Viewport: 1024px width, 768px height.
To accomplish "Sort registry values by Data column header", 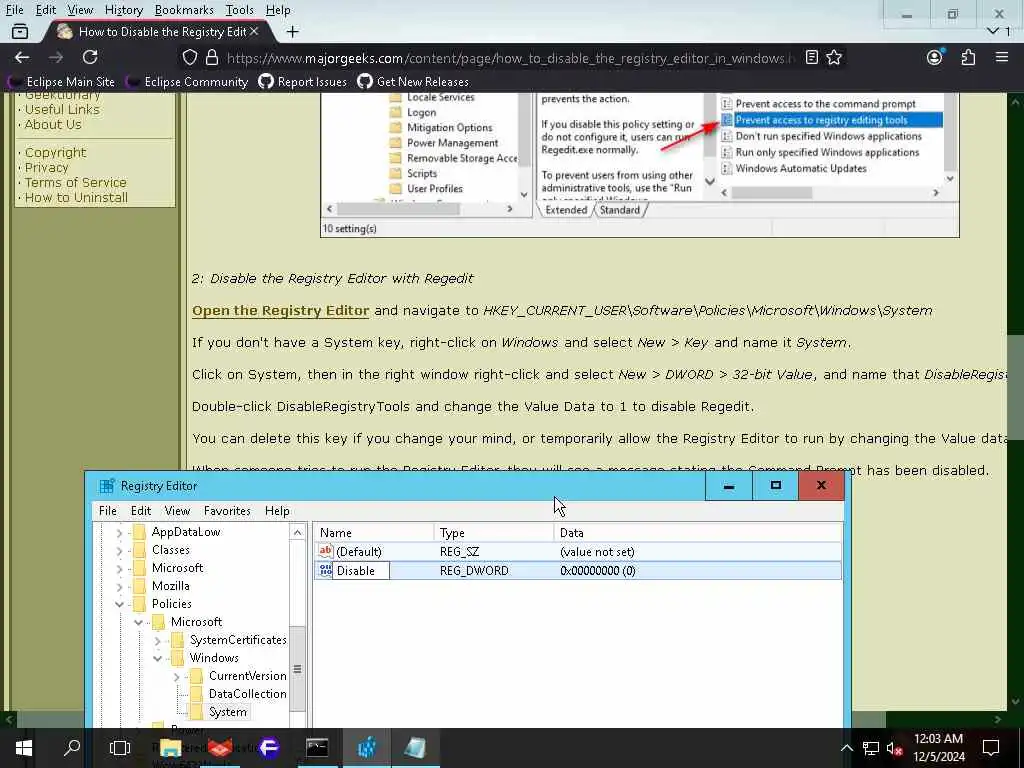I will 697,533.
